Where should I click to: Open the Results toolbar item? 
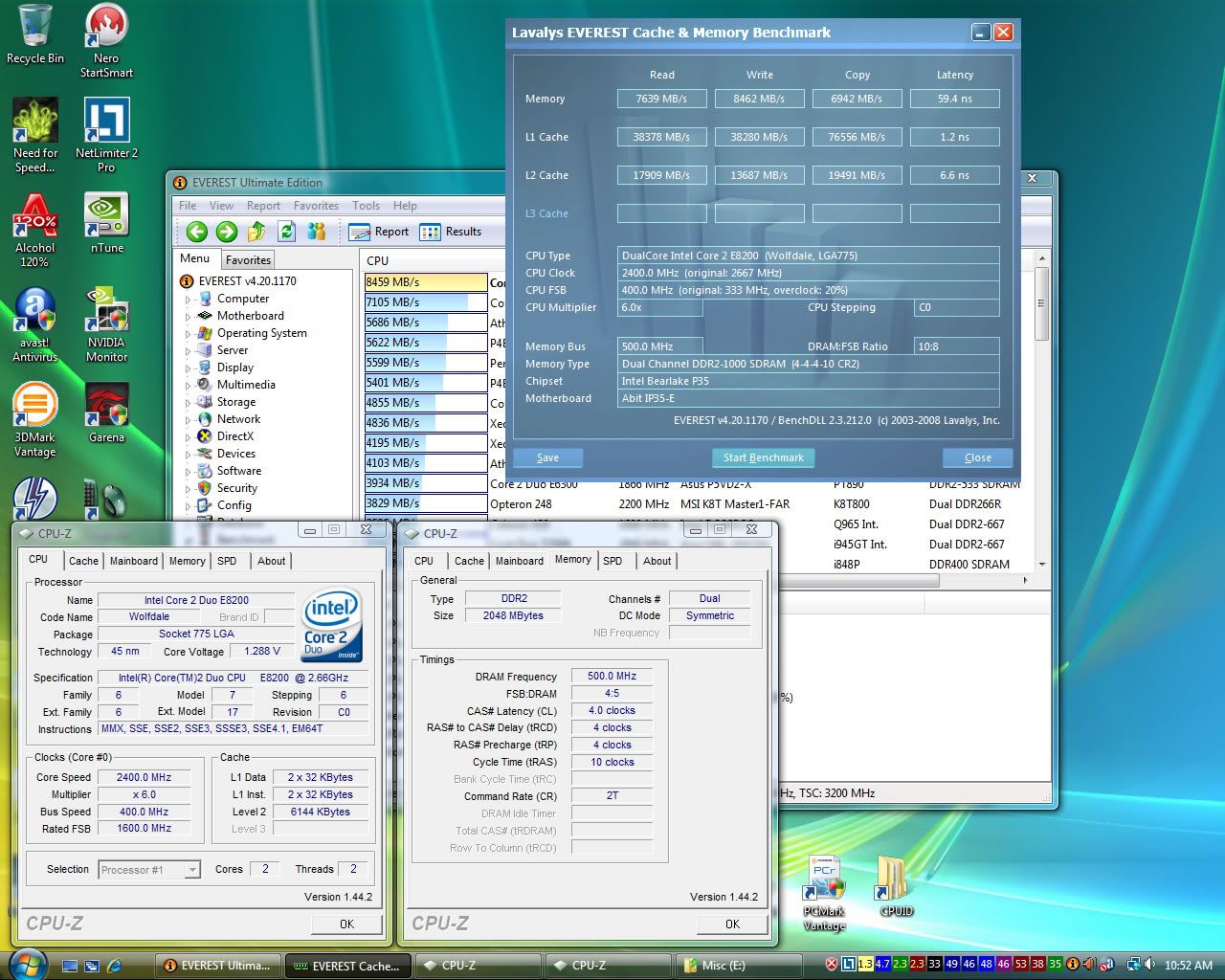tap(451, 232)
